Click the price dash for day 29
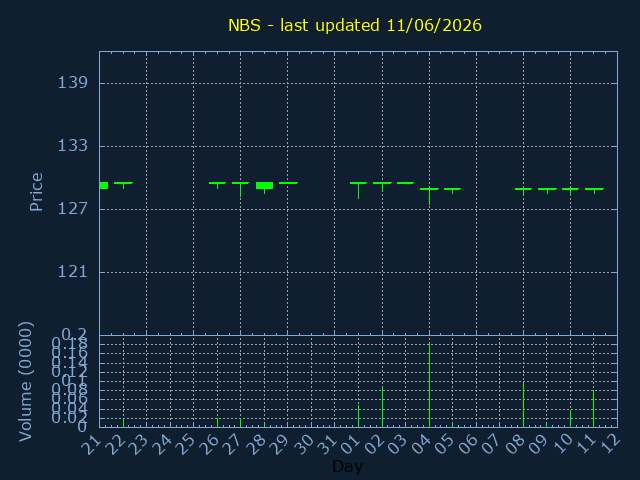 pyautogui.click(x=288, y=183)
